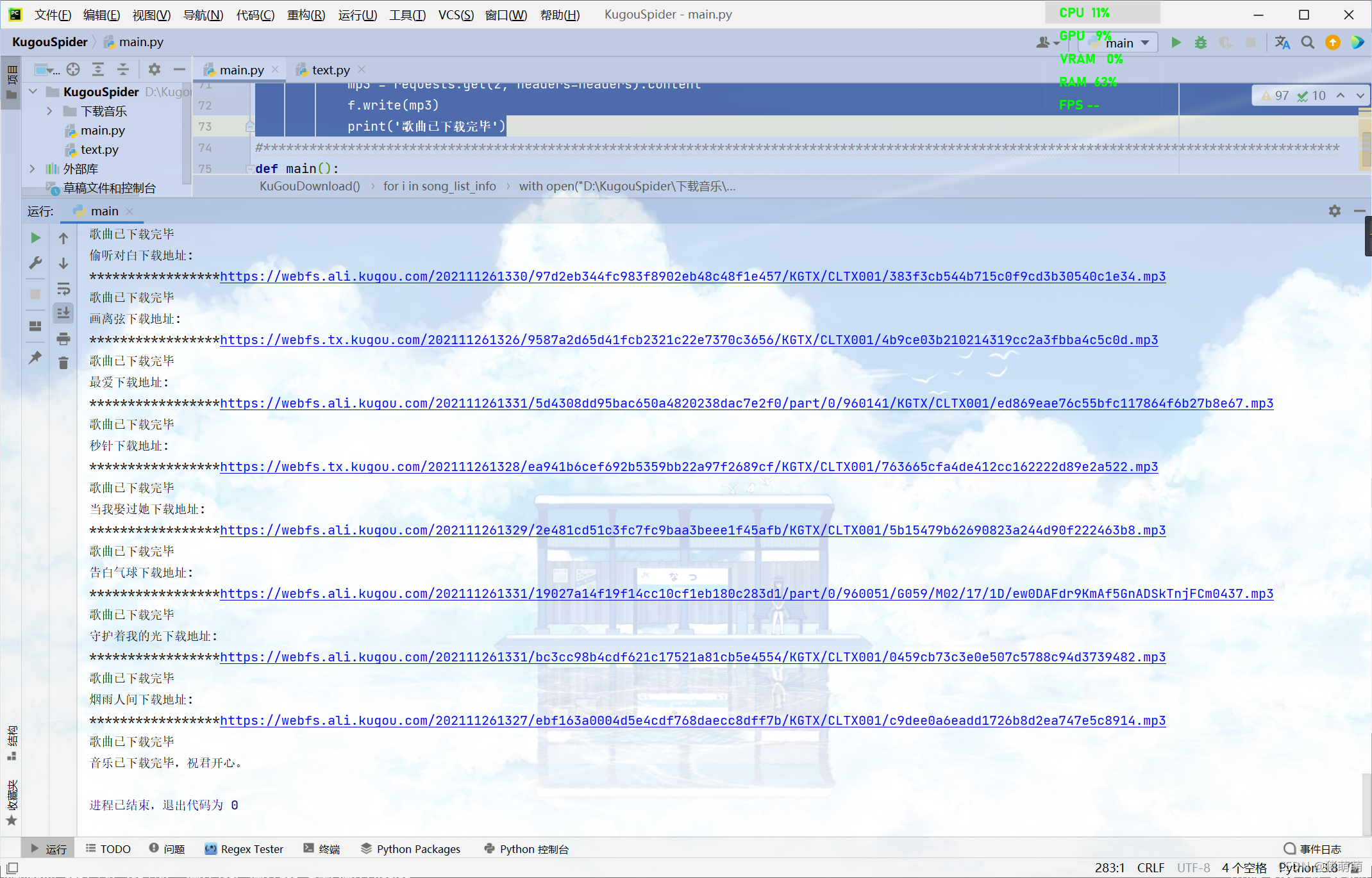The width and height of the screenshot is (1372, 878).
Task: Open run panel settings gear
Action: pos(1334,211)
